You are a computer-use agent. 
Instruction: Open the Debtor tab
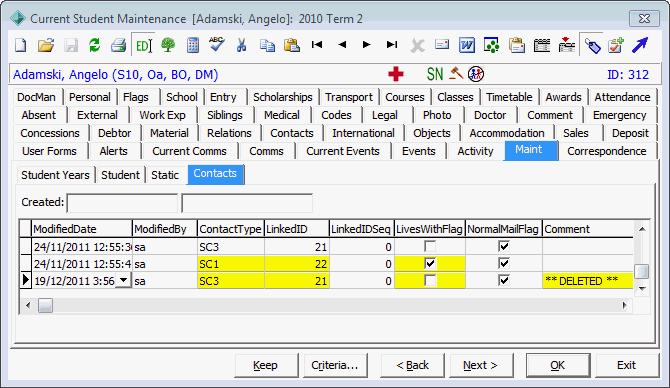115,133
